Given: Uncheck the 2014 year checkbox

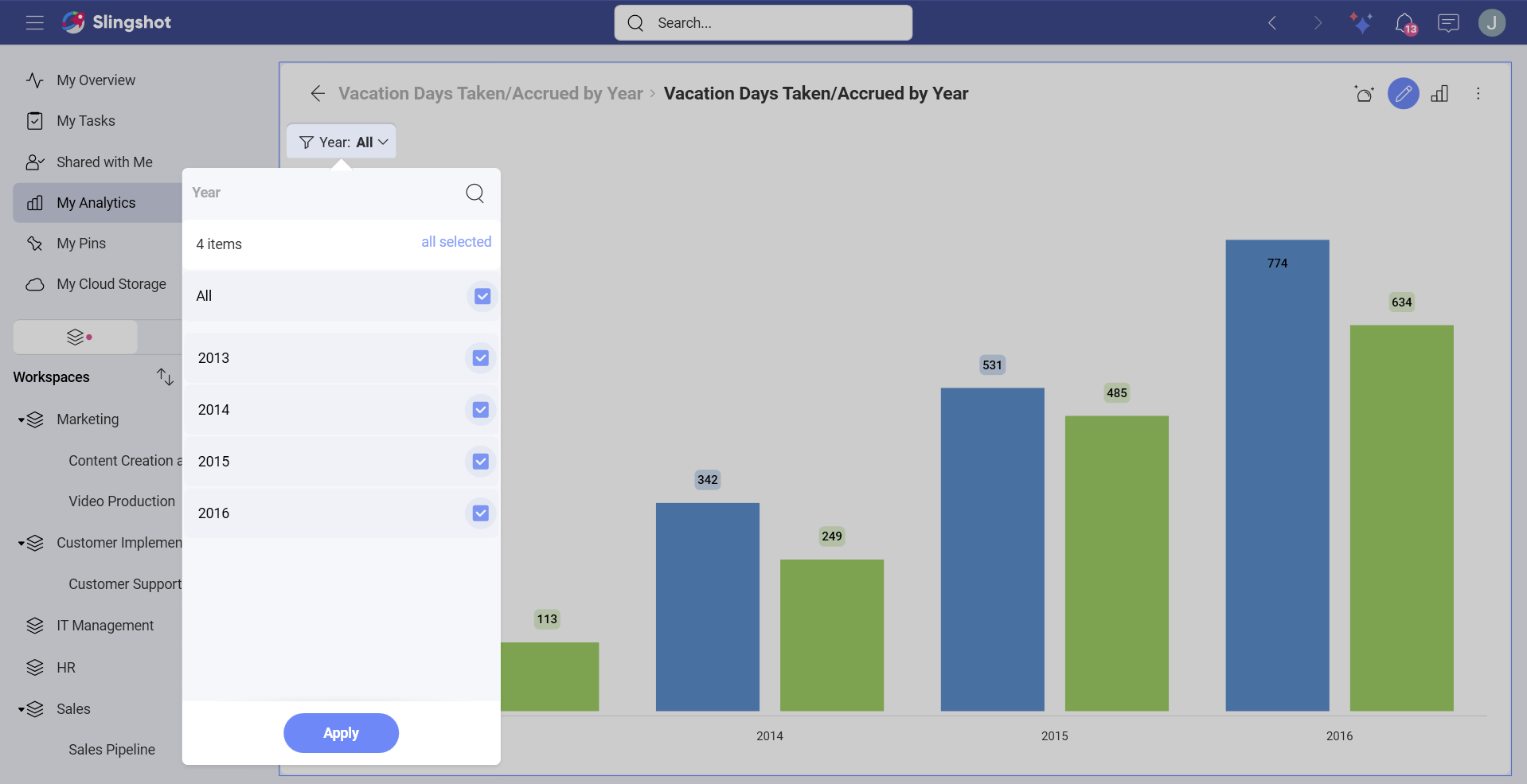Looking at the screenshot, I should click(481, 410).
